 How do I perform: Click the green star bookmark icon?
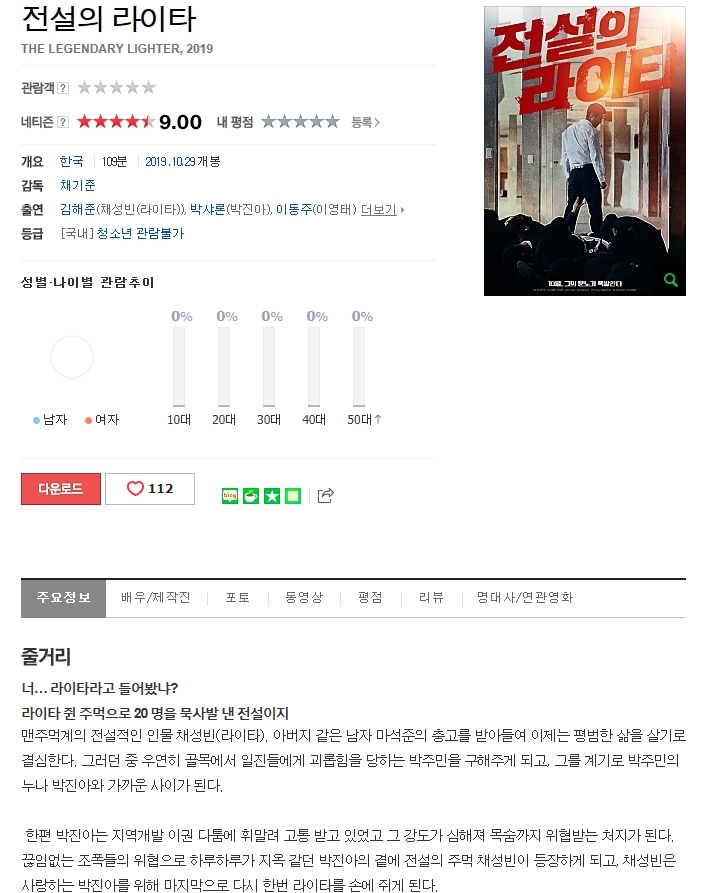(x=272, y=496)
